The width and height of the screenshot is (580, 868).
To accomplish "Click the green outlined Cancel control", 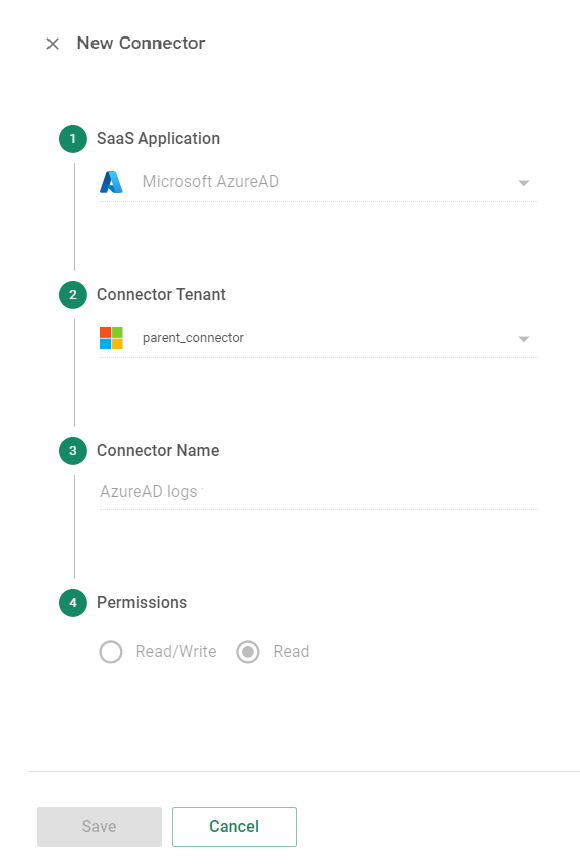I will tap(234, 826).
